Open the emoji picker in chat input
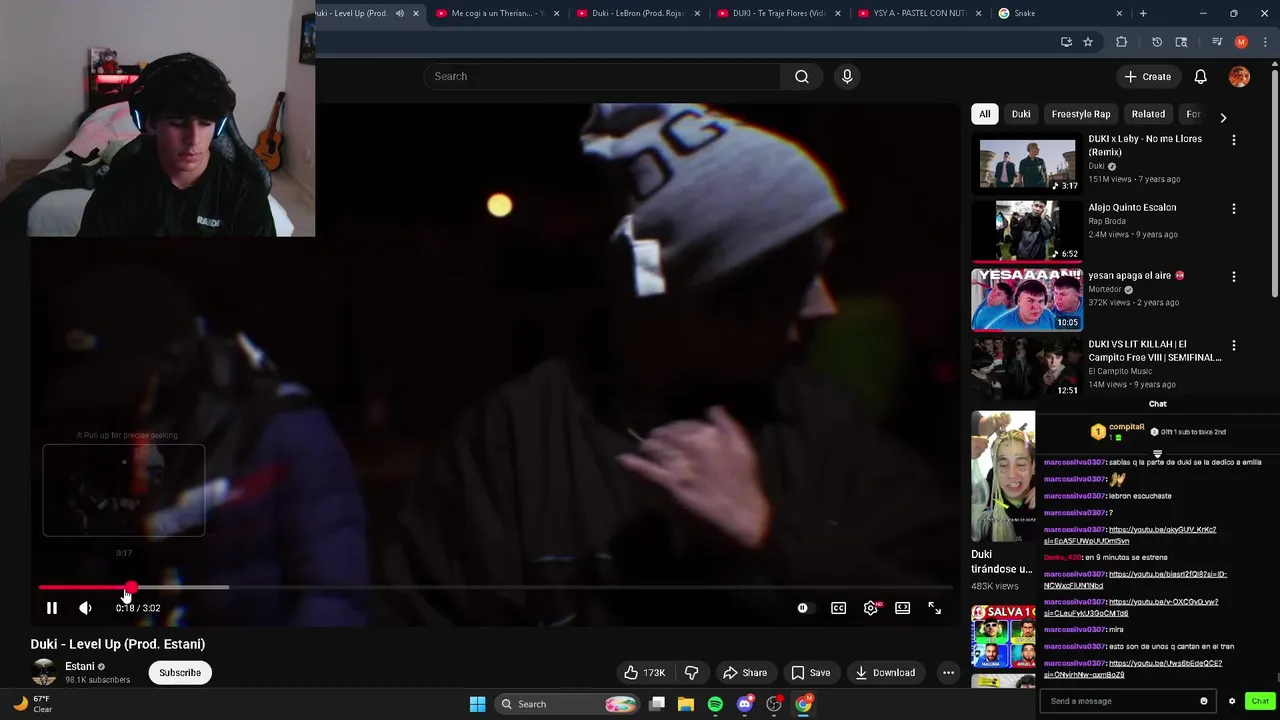This screenshot has height=720, width=1280. pyautogui.click(x=1204, y=701)
